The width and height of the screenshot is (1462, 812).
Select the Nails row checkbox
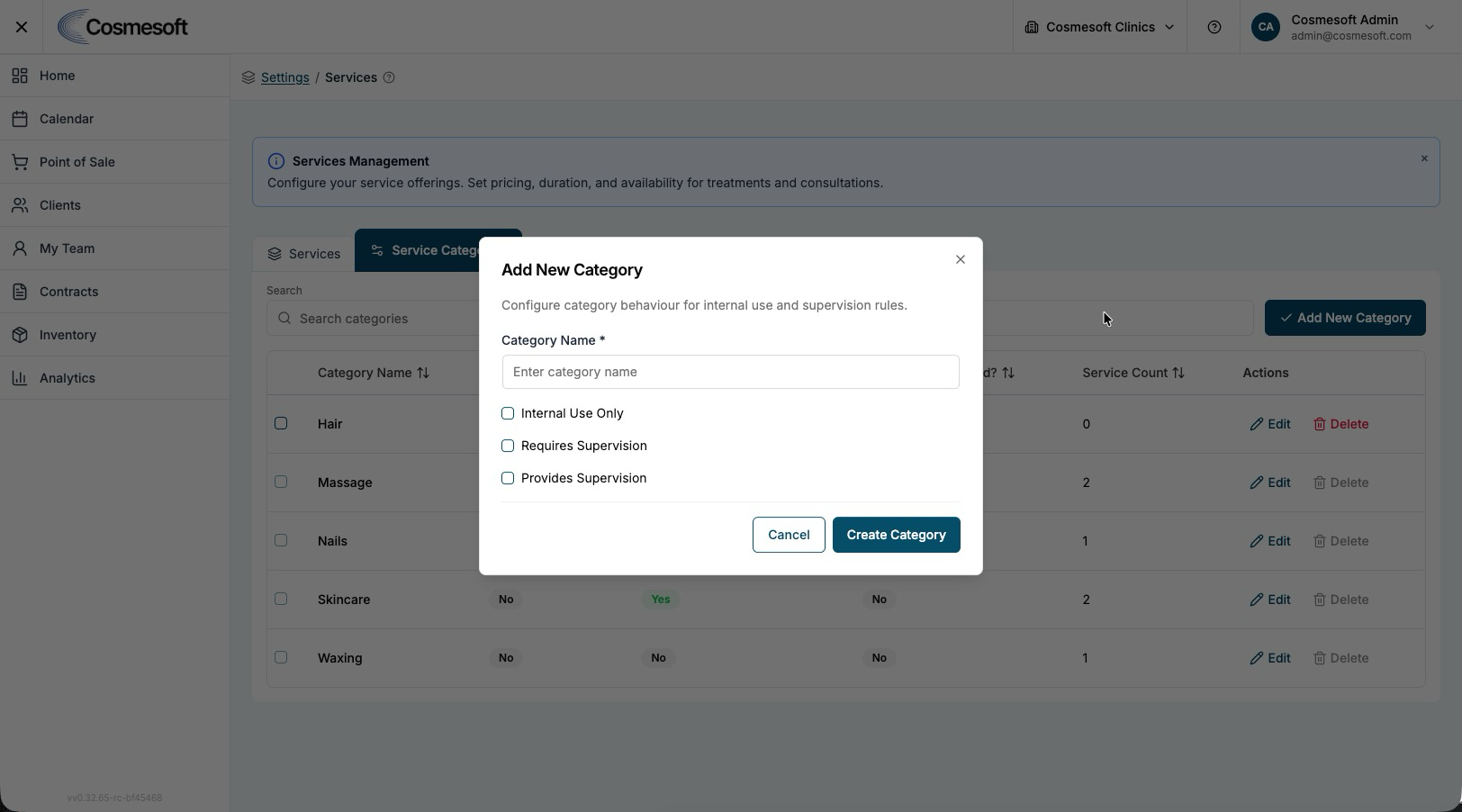[x=281, y=540]
